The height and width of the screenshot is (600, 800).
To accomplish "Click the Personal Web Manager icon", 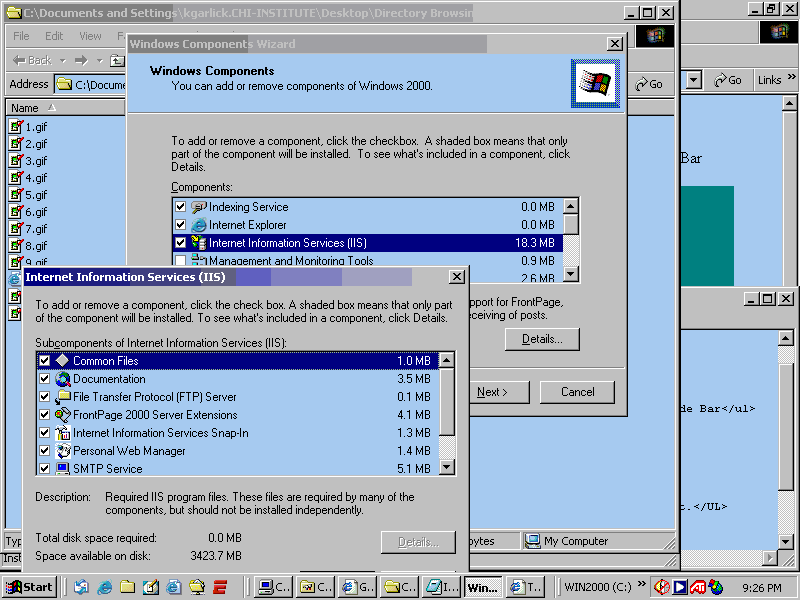I will (63, 451).
